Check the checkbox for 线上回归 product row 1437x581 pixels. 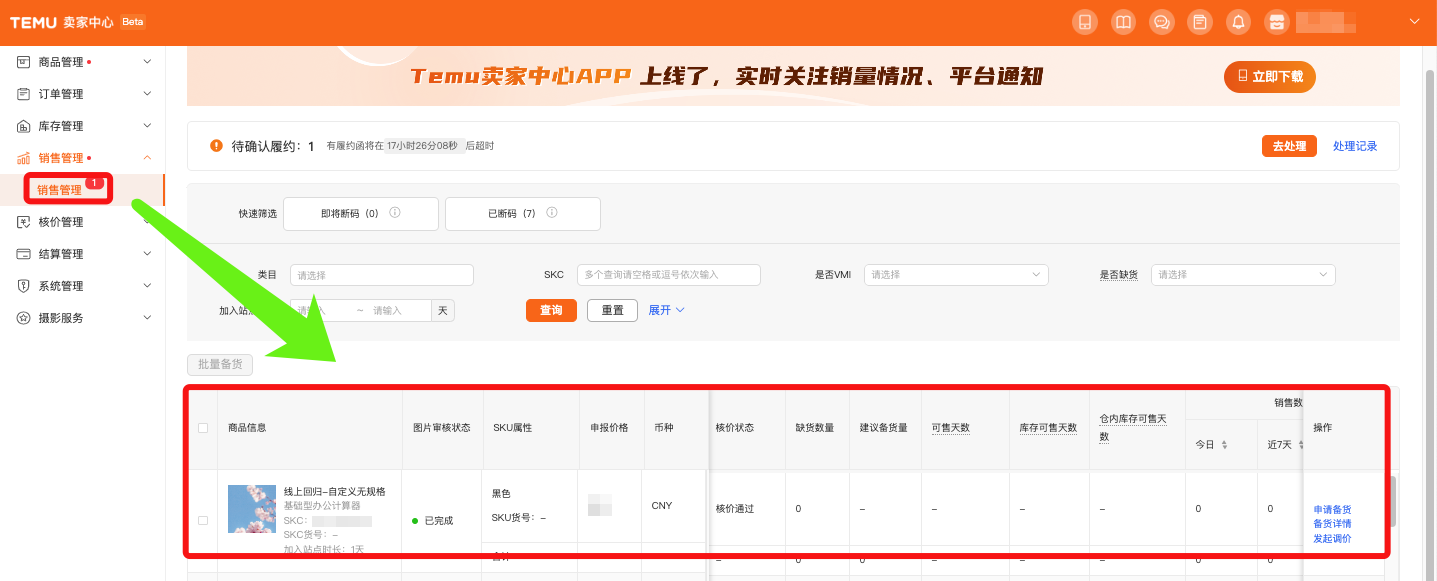(203, 520)
